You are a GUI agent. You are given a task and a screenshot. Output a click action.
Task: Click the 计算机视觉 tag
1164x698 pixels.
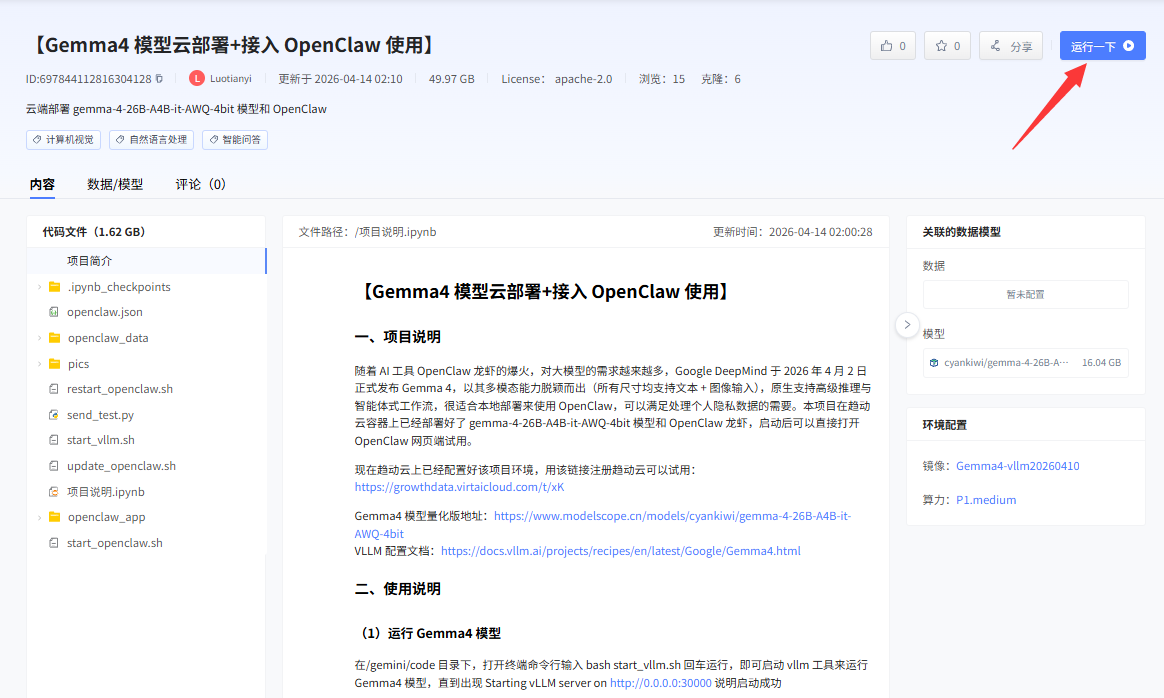point(63,140)
